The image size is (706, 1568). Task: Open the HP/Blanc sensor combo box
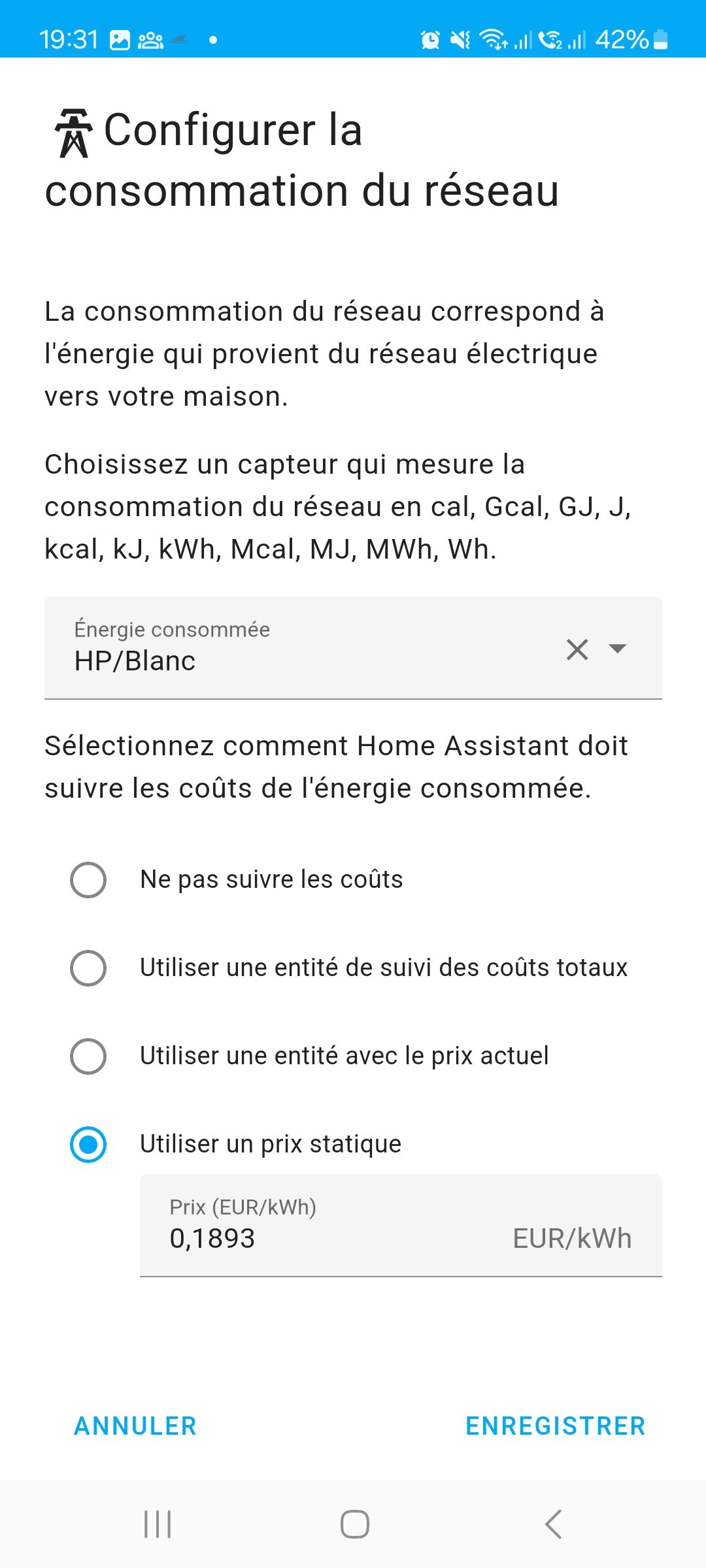click(x=353, y=648)
